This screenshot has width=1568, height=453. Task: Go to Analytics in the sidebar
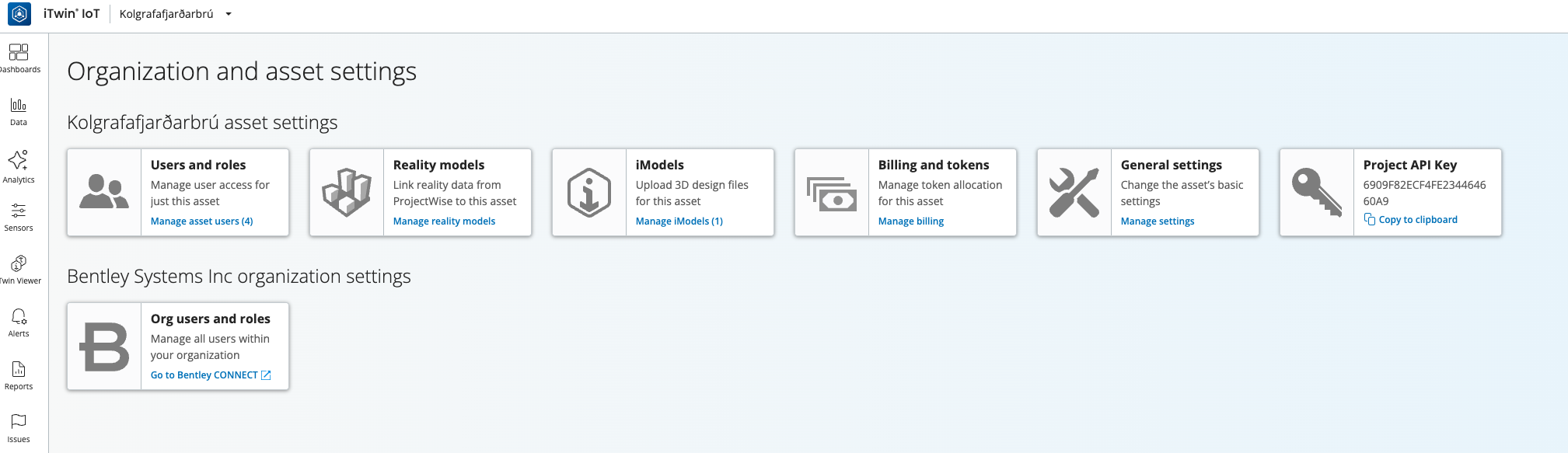pyautogui.click(x=19, y=161)
